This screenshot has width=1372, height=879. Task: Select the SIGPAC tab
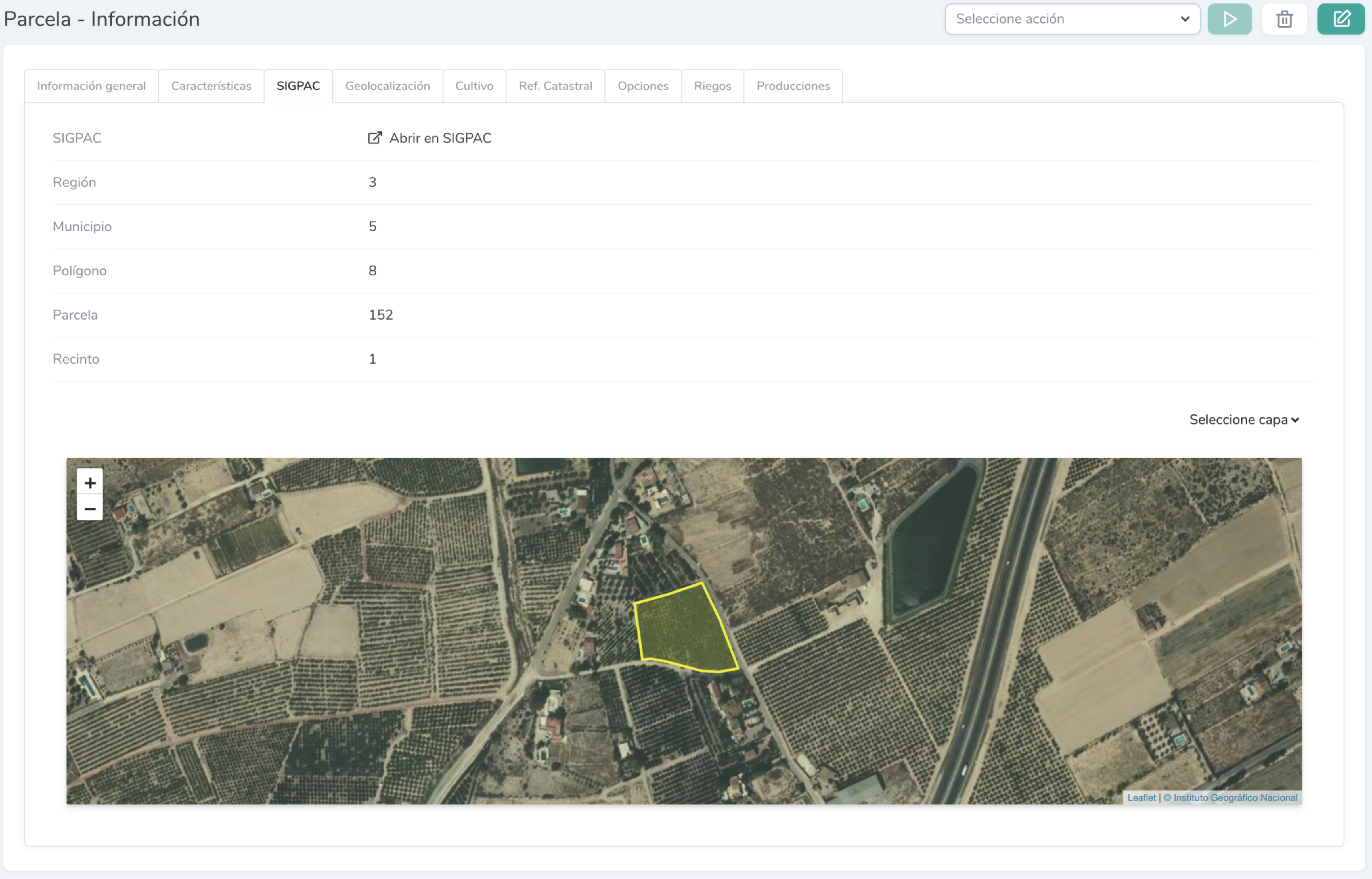point(298,85)
